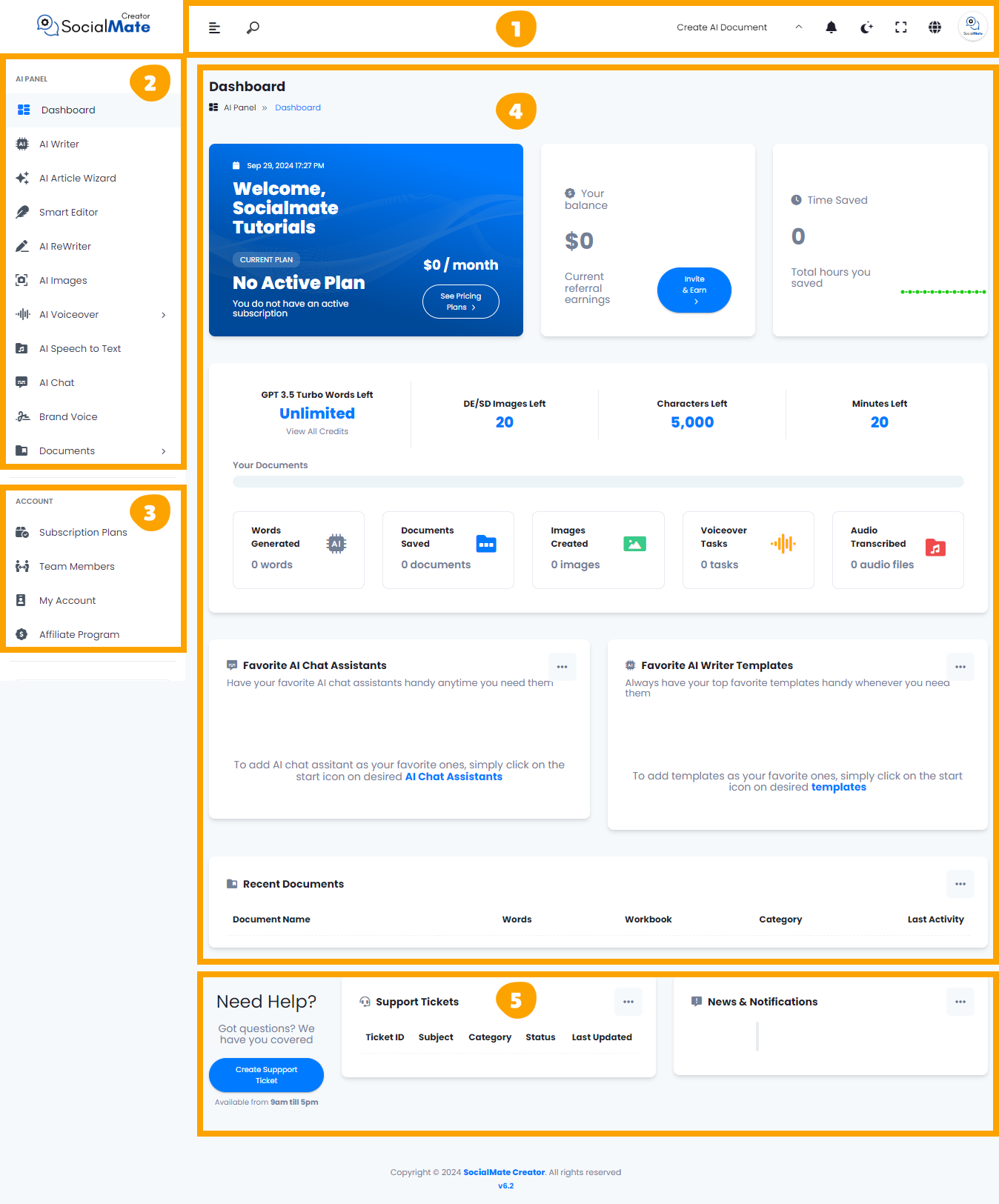The height and width of the screenshot is (1204, 999).
Task: Expand the Create AI Document dropdown
Action: click(739, 27)
